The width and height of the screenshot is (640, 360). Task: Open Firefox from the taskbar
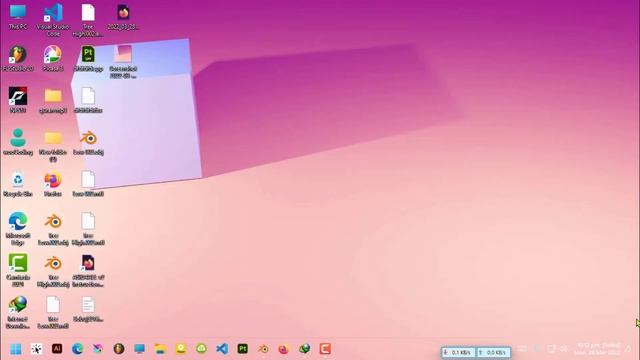(284, 349)
